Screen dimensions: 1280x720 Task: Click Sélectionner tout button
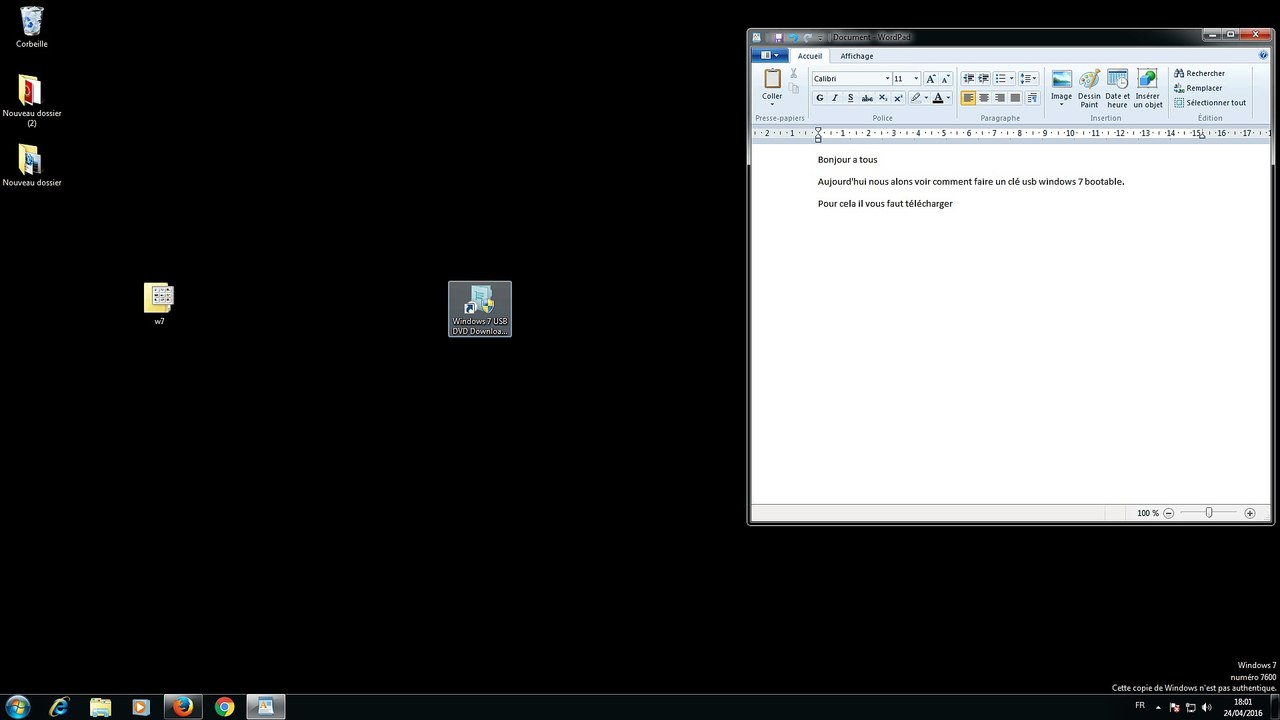pos(1210,103)
